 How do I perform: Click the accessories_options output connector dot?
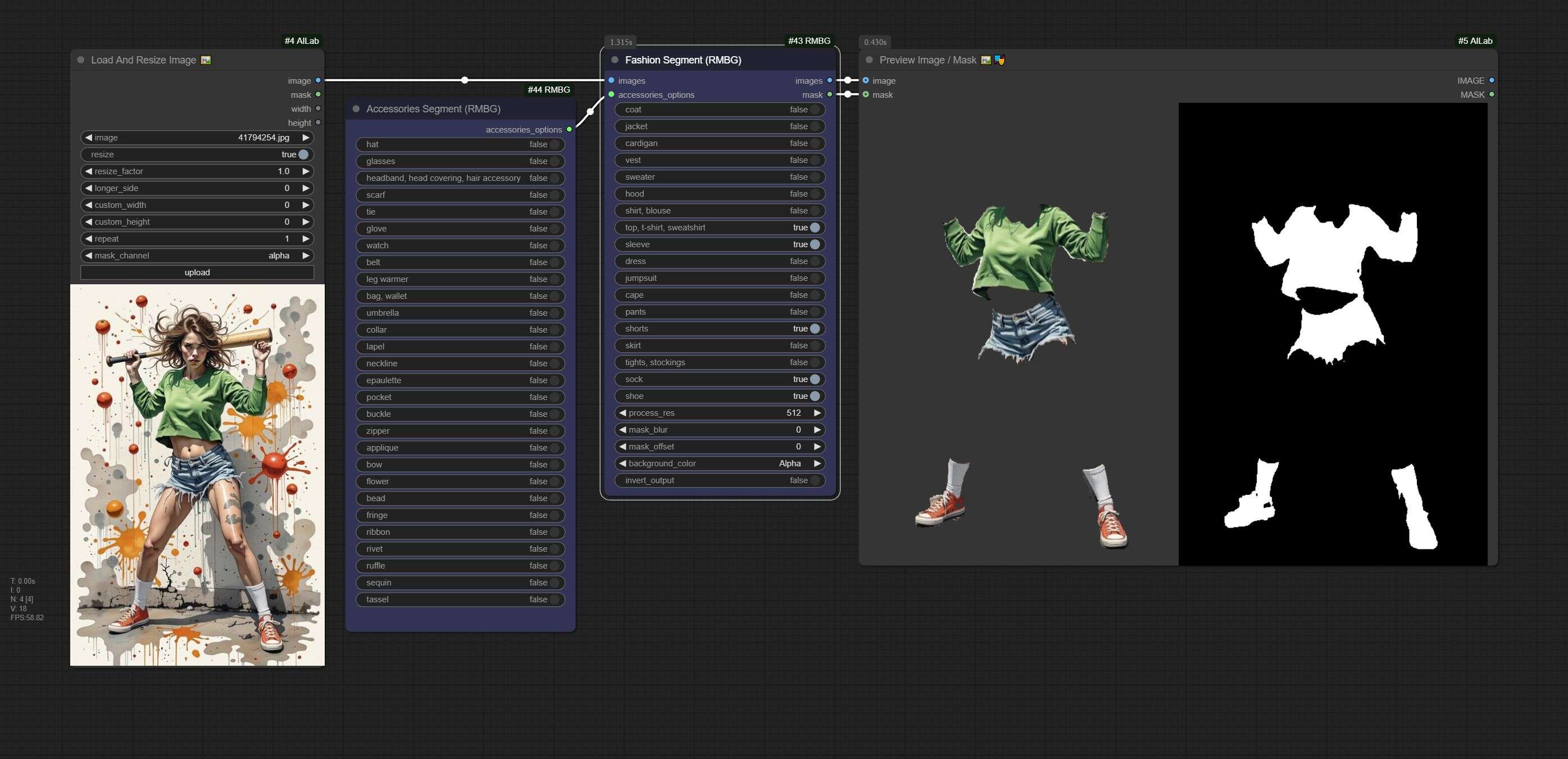569,130
